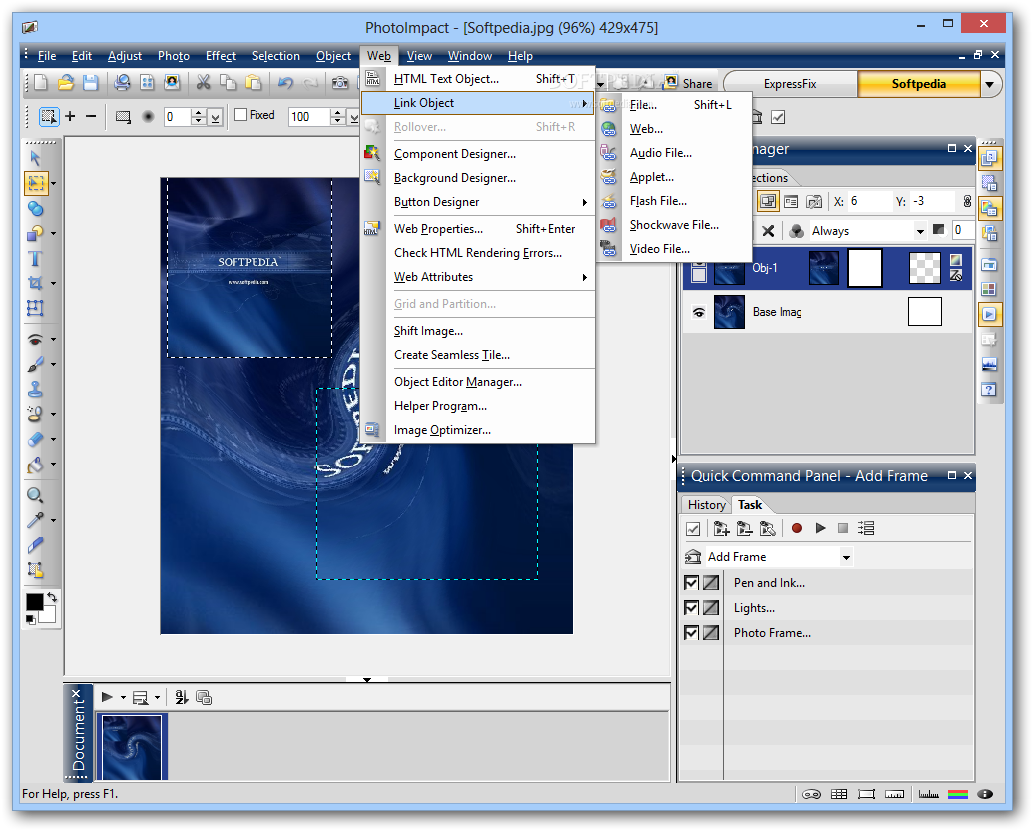1033x831 pixels.
Task: Click the Undo arrow icon
Action: coord(285,82)
